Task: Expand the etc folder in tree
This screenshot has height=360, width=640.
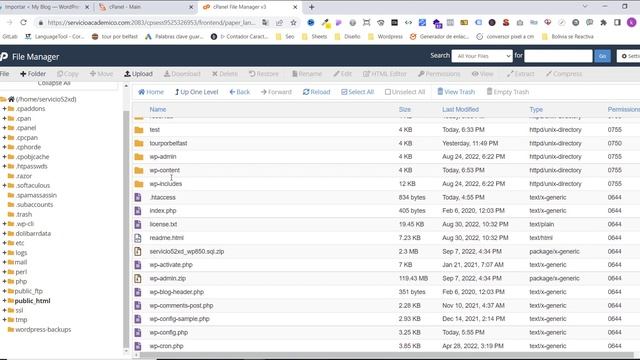Action: tap(4, 243)
